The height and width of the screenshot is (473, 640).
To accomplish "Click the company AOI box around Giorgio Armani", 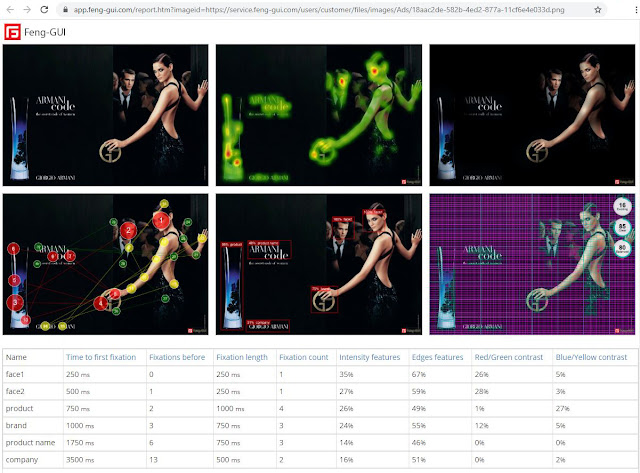I will point(268,326).
